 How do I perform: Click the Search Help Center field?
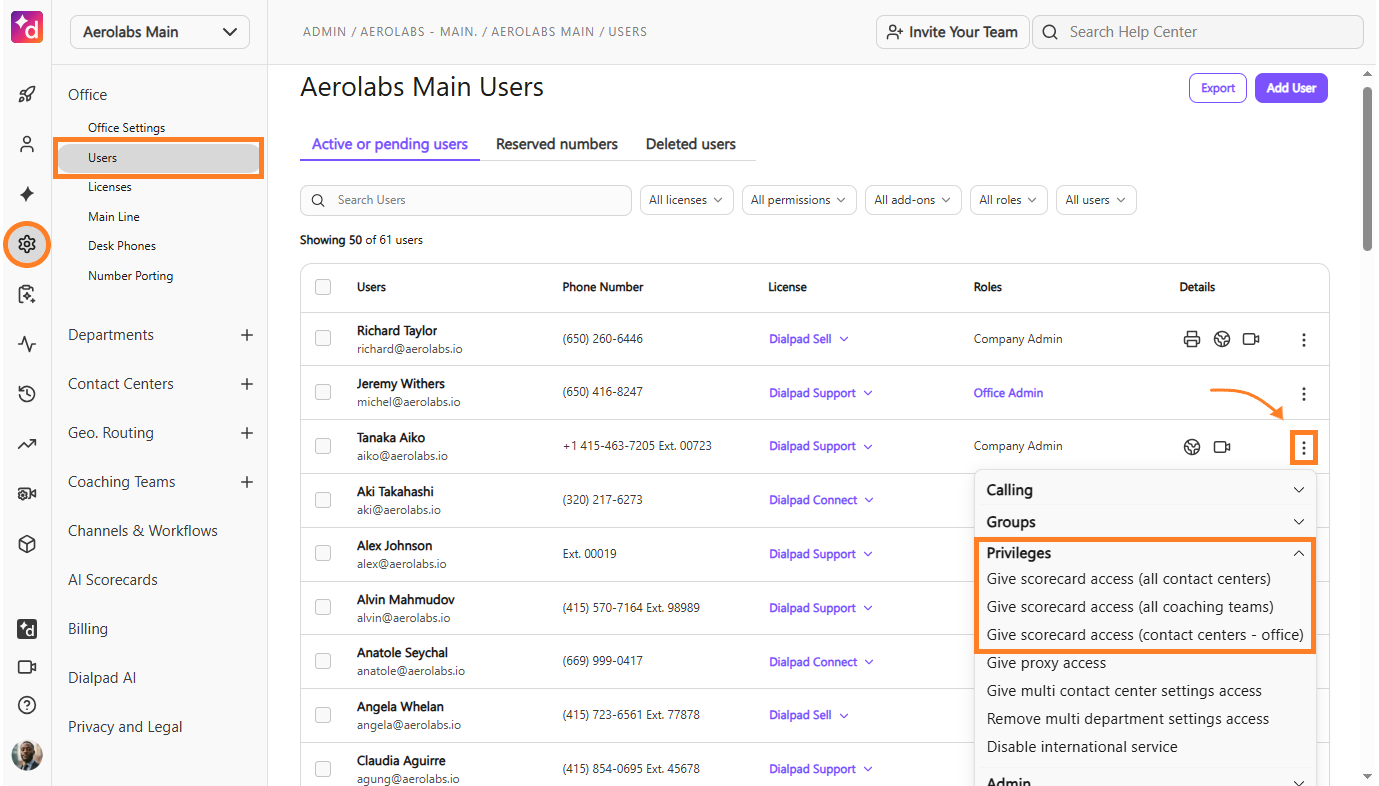pyautogui.click(x=1198, y=32)
